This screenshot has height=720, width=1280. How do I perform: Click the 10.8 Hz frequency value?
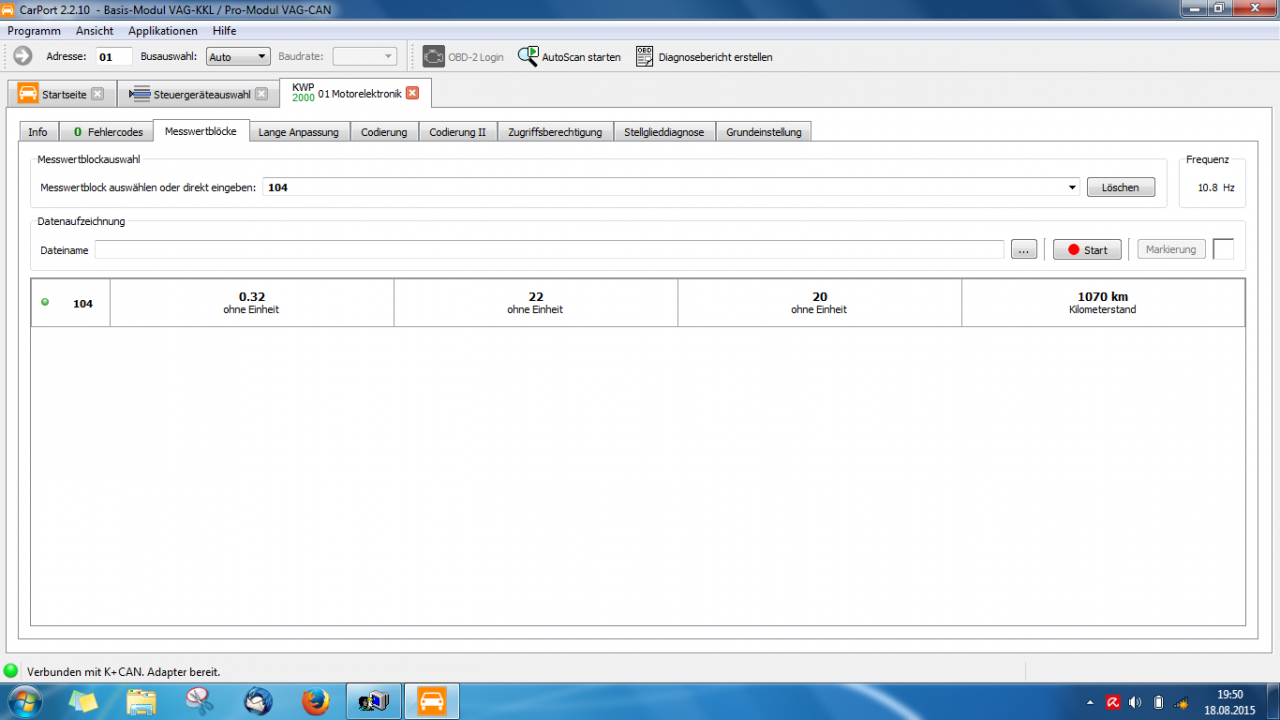[1216, 187]
